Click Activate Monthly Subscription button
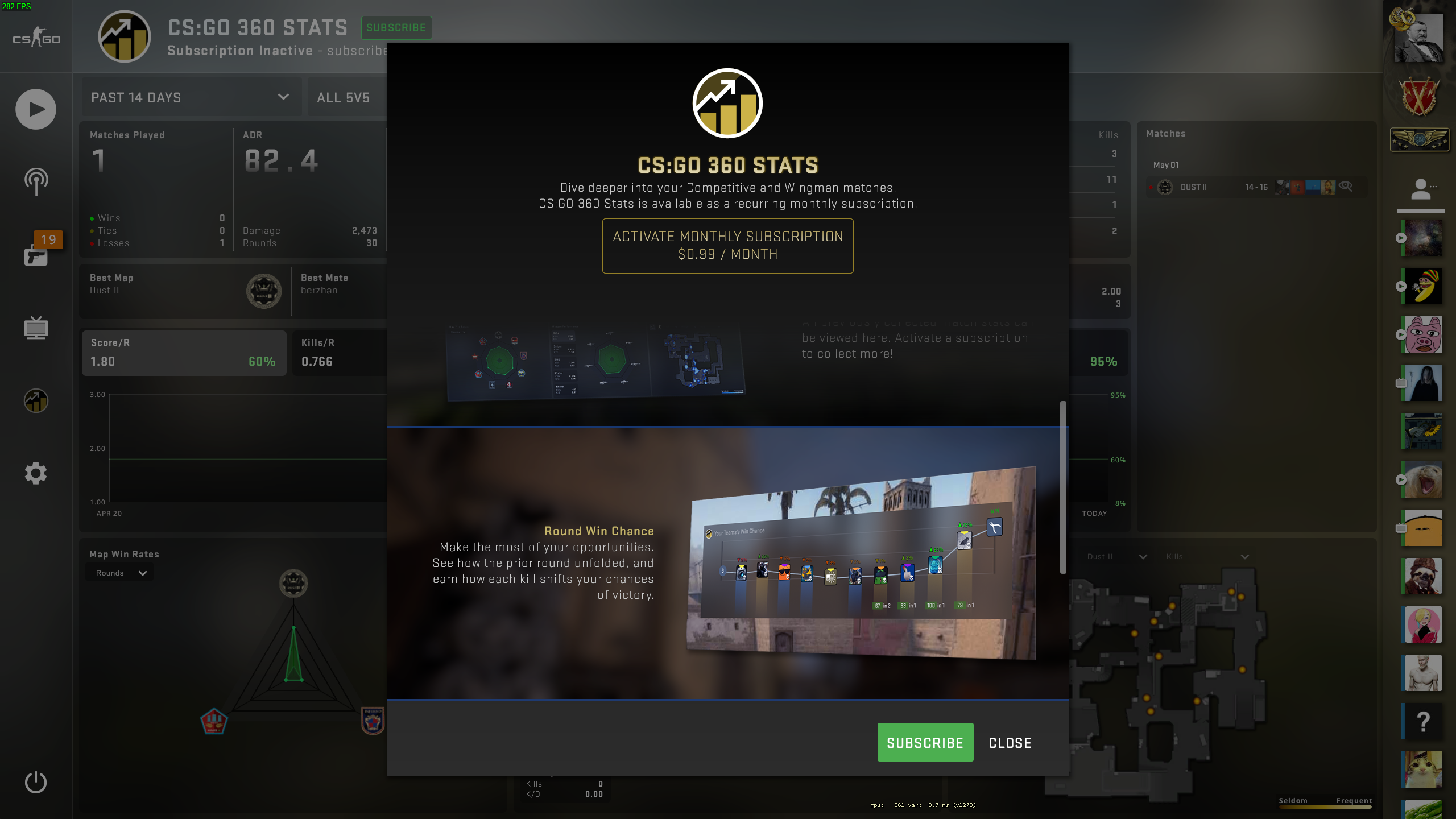 [727, 245]
